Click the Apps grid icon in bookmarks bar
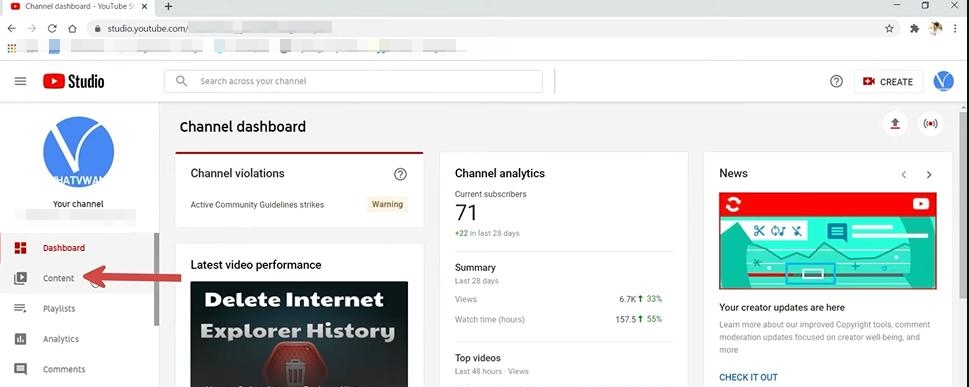Screen dimensions: 969x387 pos(11,47)
